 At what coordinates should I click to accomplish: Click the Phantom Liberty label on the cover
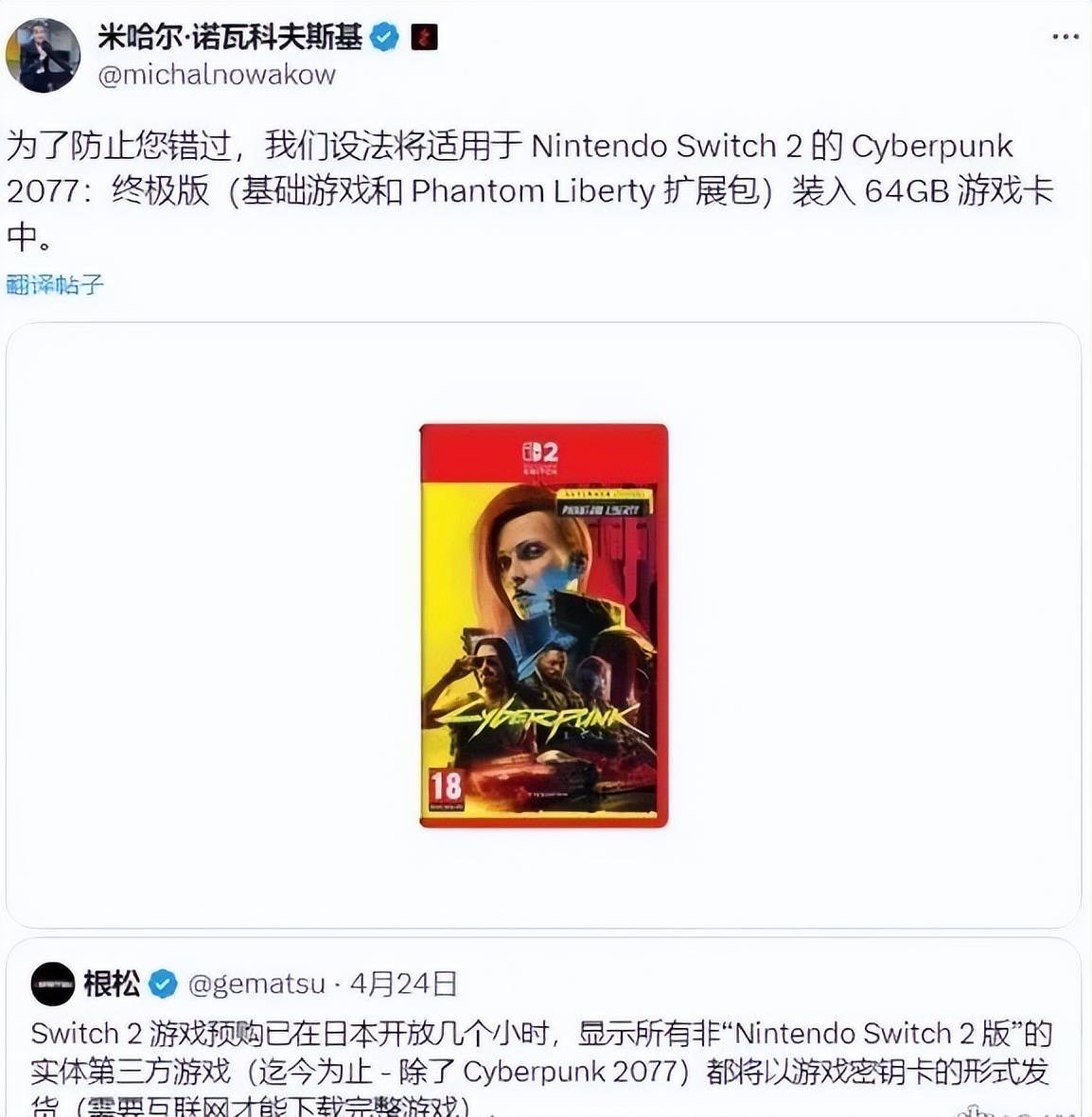603,509
